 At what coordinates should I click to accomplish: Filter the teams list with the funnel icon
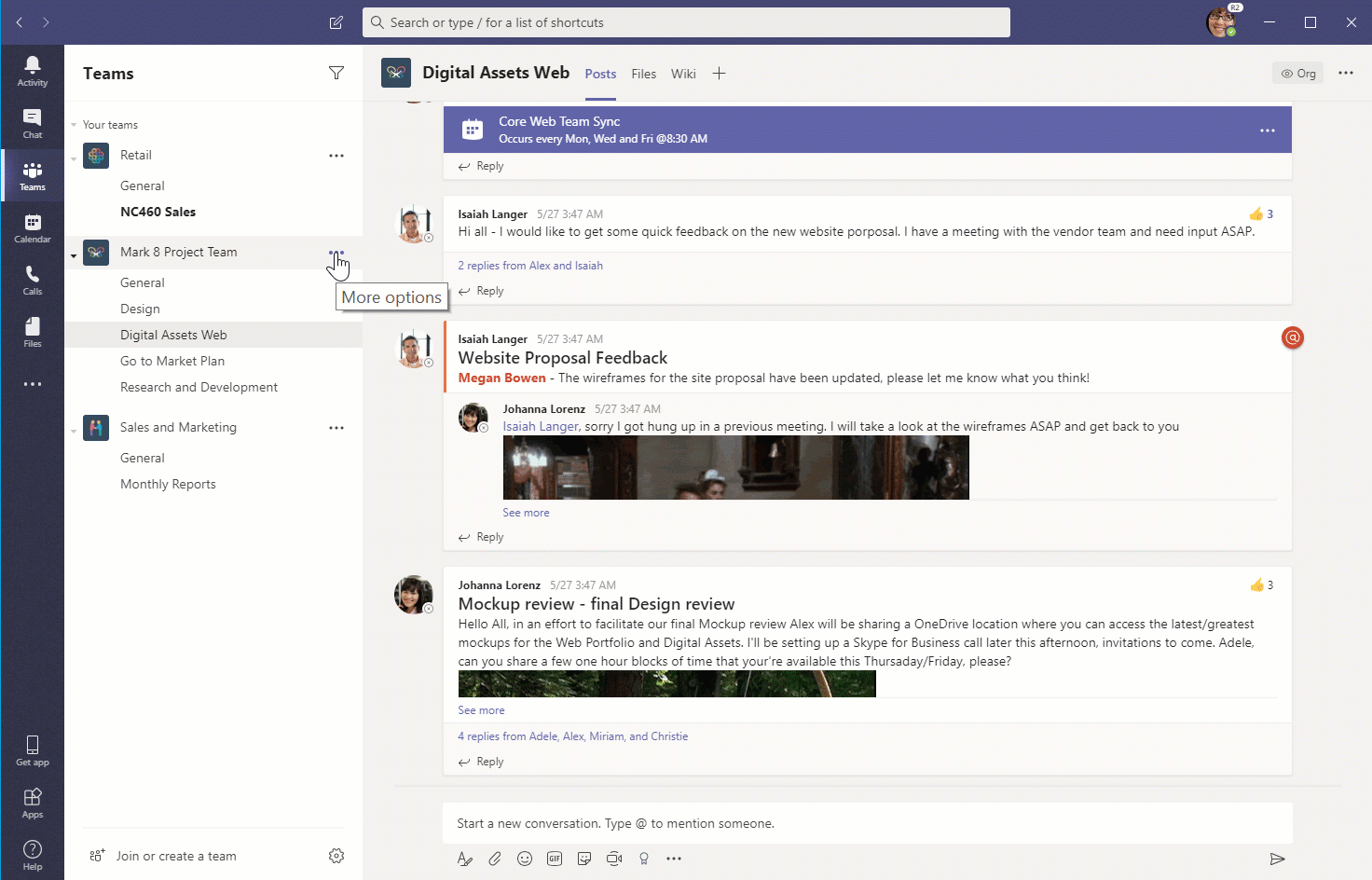point(336,73)
